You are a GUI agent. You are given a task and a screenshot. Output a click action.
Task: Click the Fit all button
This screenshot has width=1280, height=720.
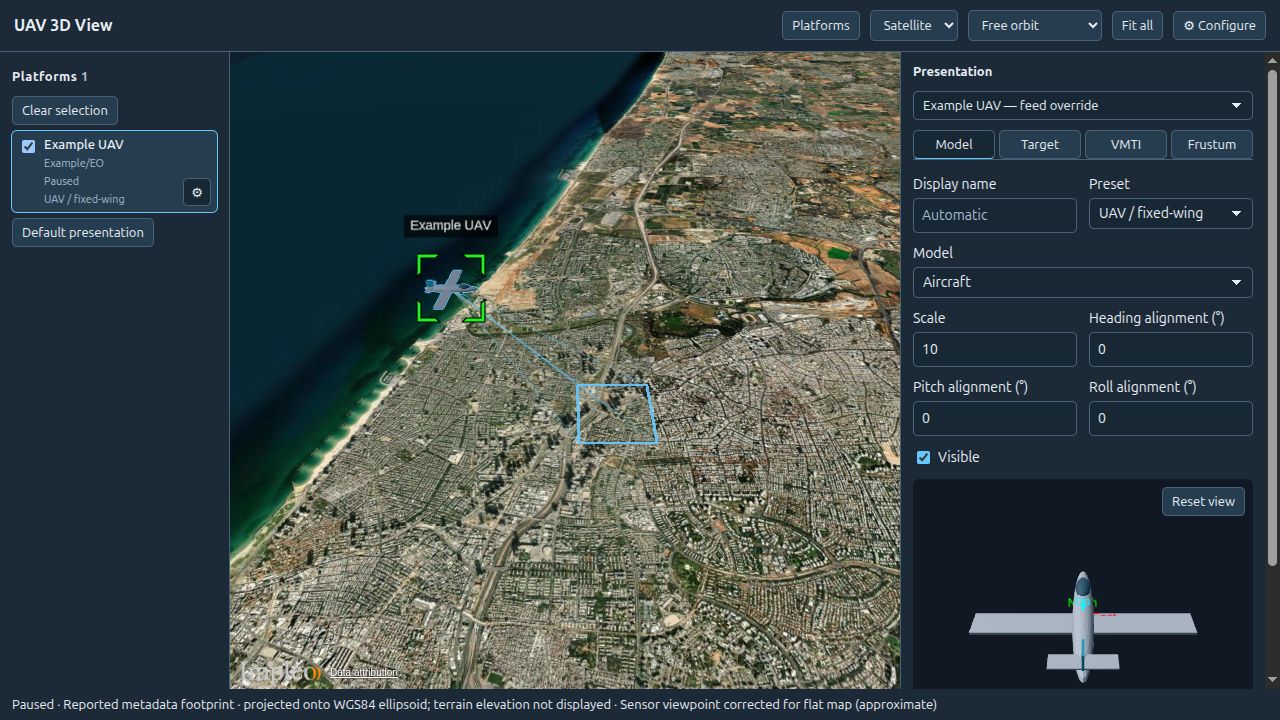click(1137, 25)
